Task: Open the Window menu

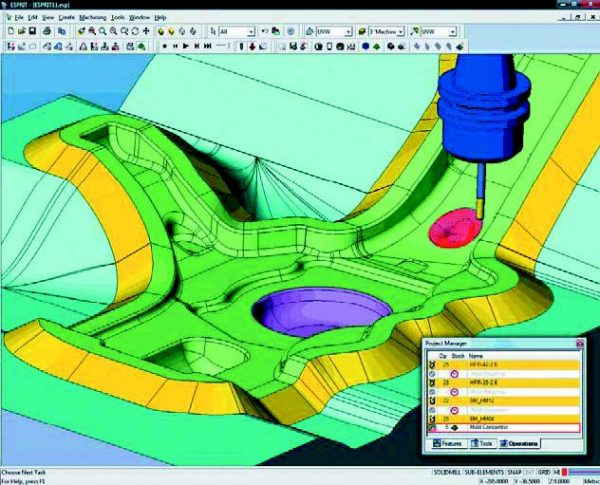Action: 139,18
